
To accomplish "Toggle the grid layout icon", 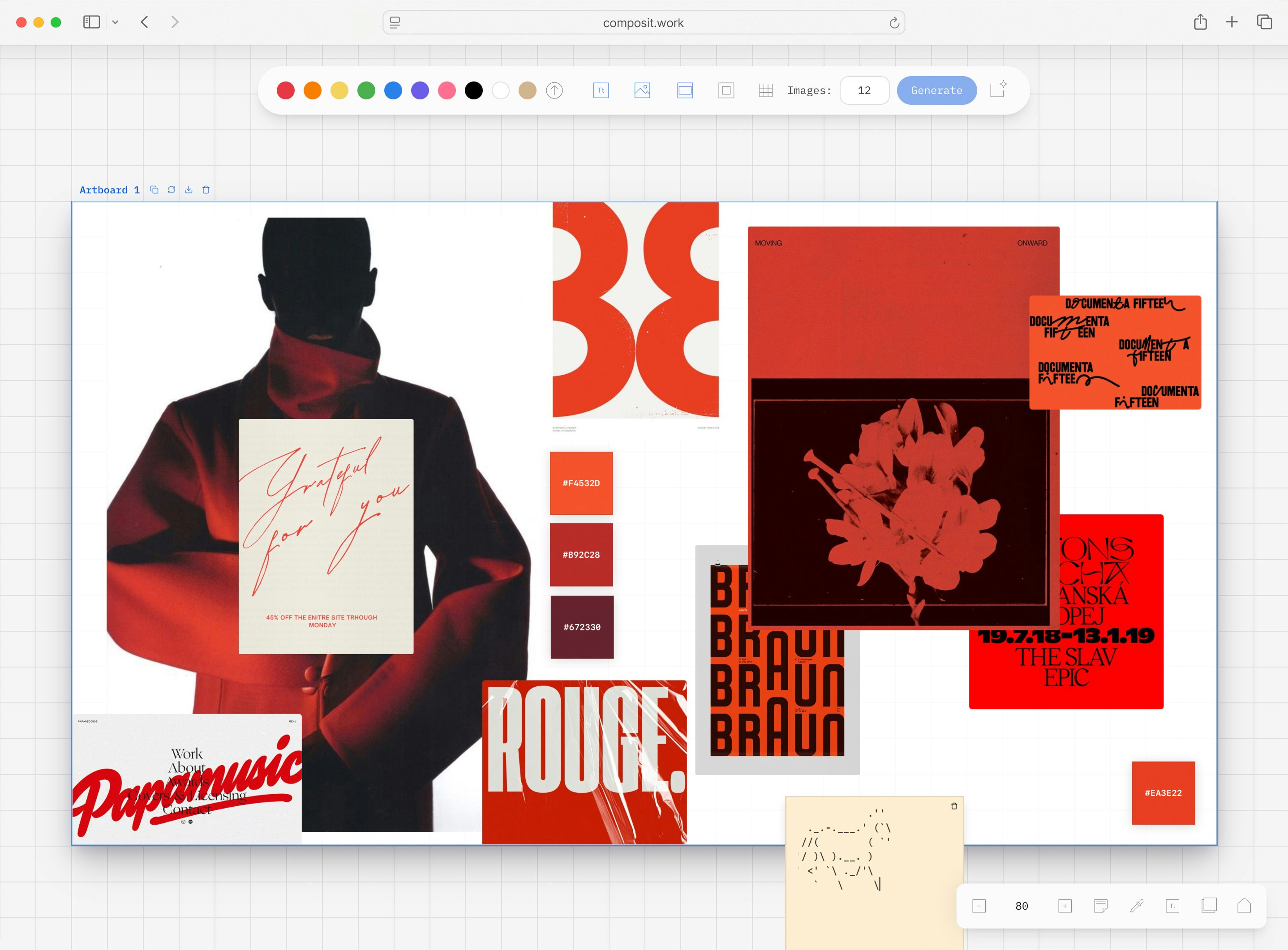I will pyautogui.click(x=766, y=90).
